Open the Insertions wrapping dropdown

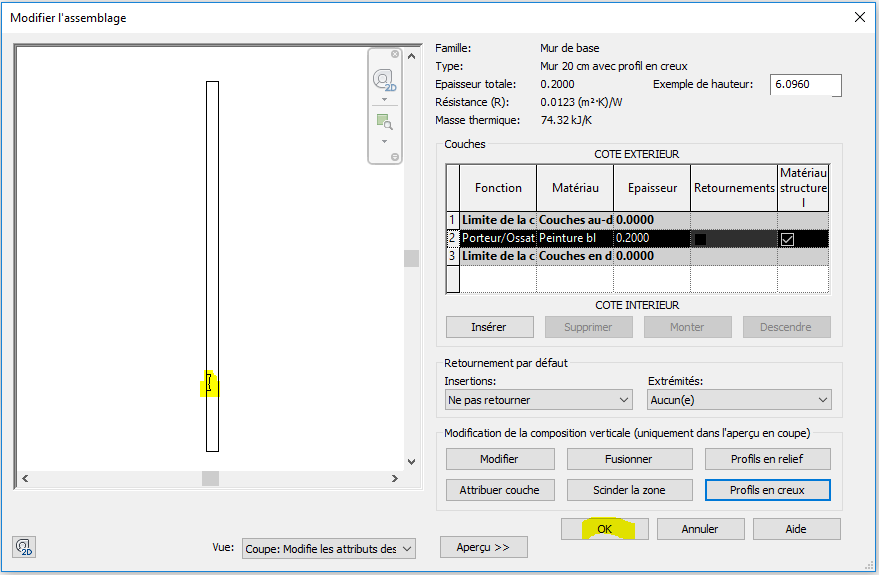click(x=538, y=400)
